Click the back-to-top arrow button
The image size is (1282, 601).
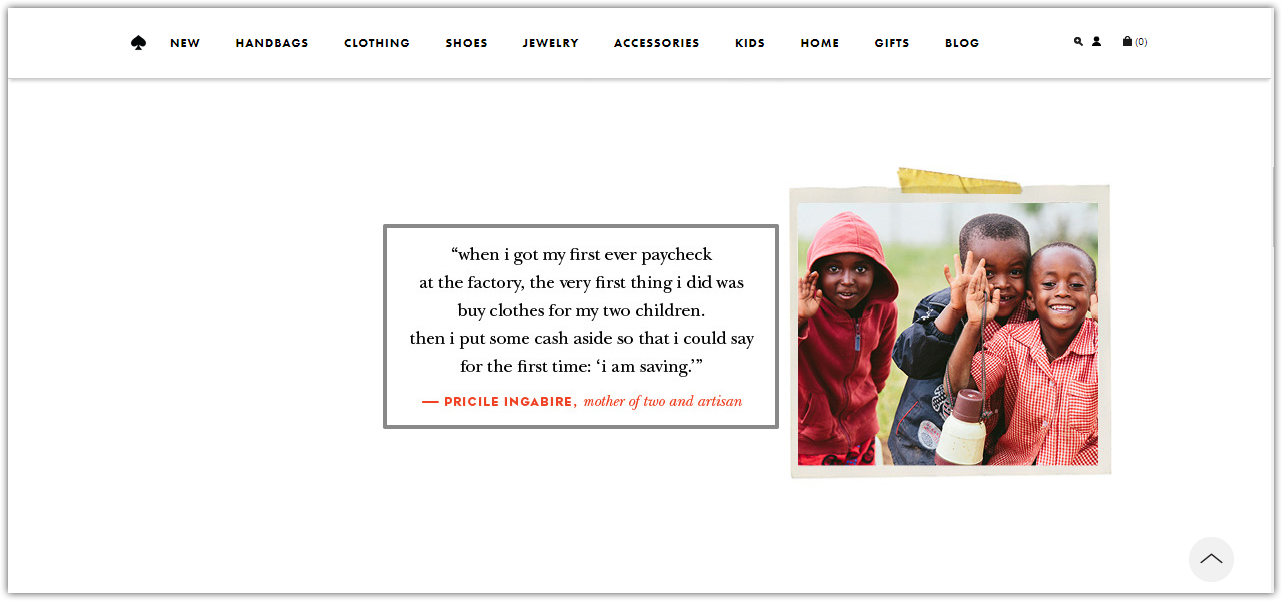click(x=1211, y=559)
